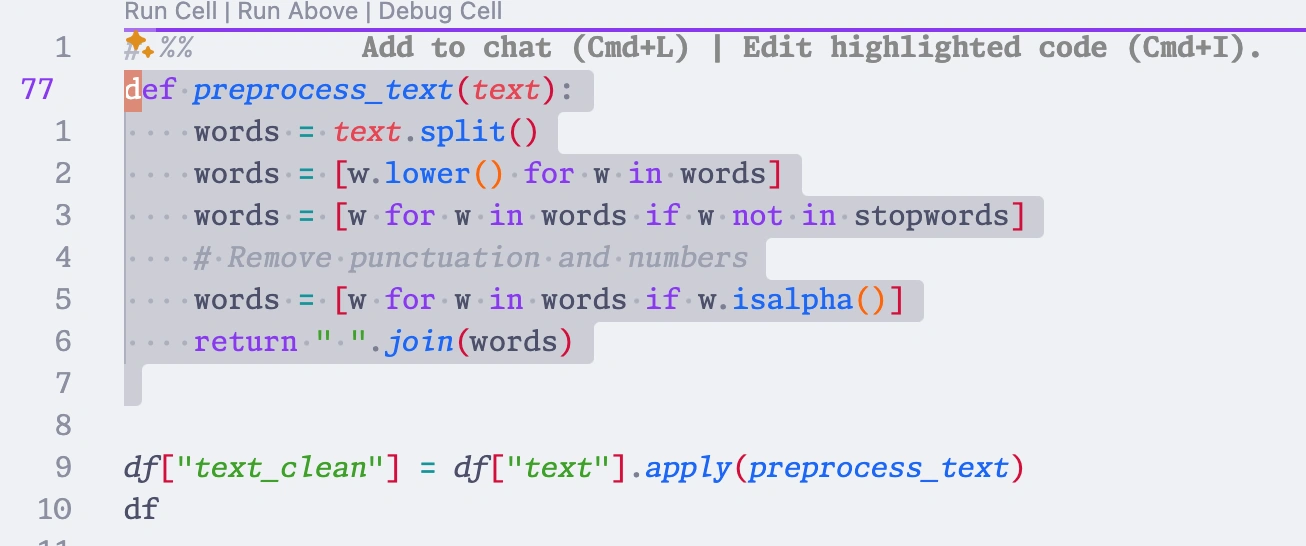Click the stopwords variable
Viewport: 1306px width, 546px height.
[931, 216]
